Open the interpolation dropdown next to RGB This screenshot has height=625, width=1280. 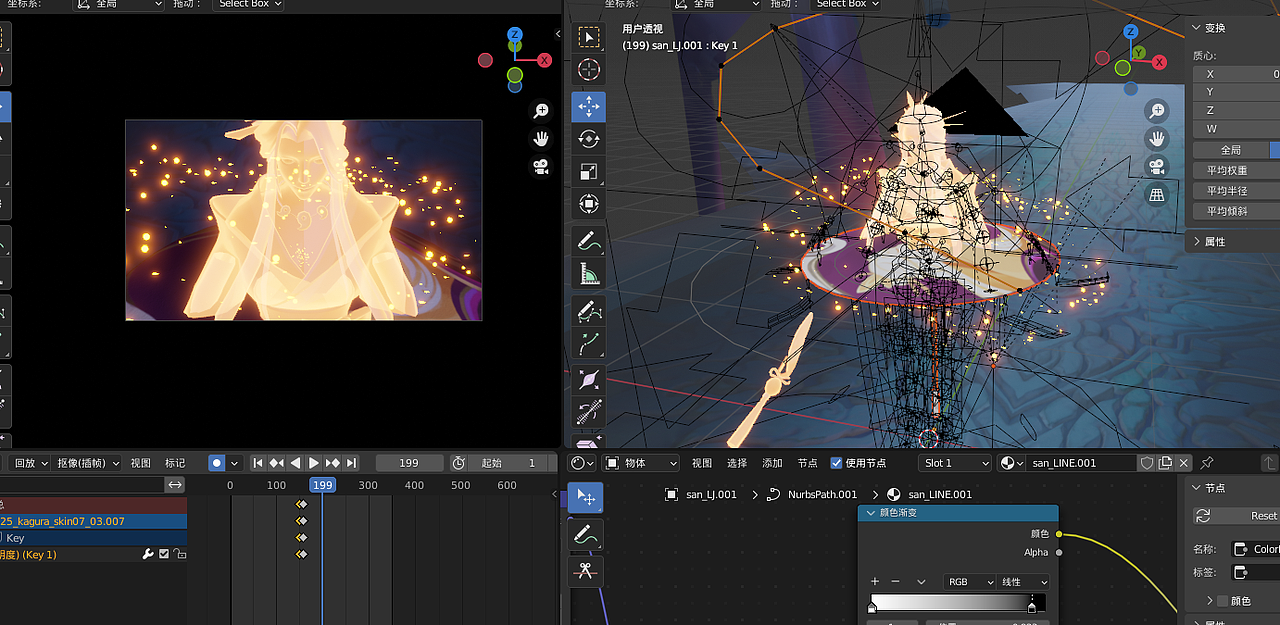pyautogui.click(x=1023, y=582)
